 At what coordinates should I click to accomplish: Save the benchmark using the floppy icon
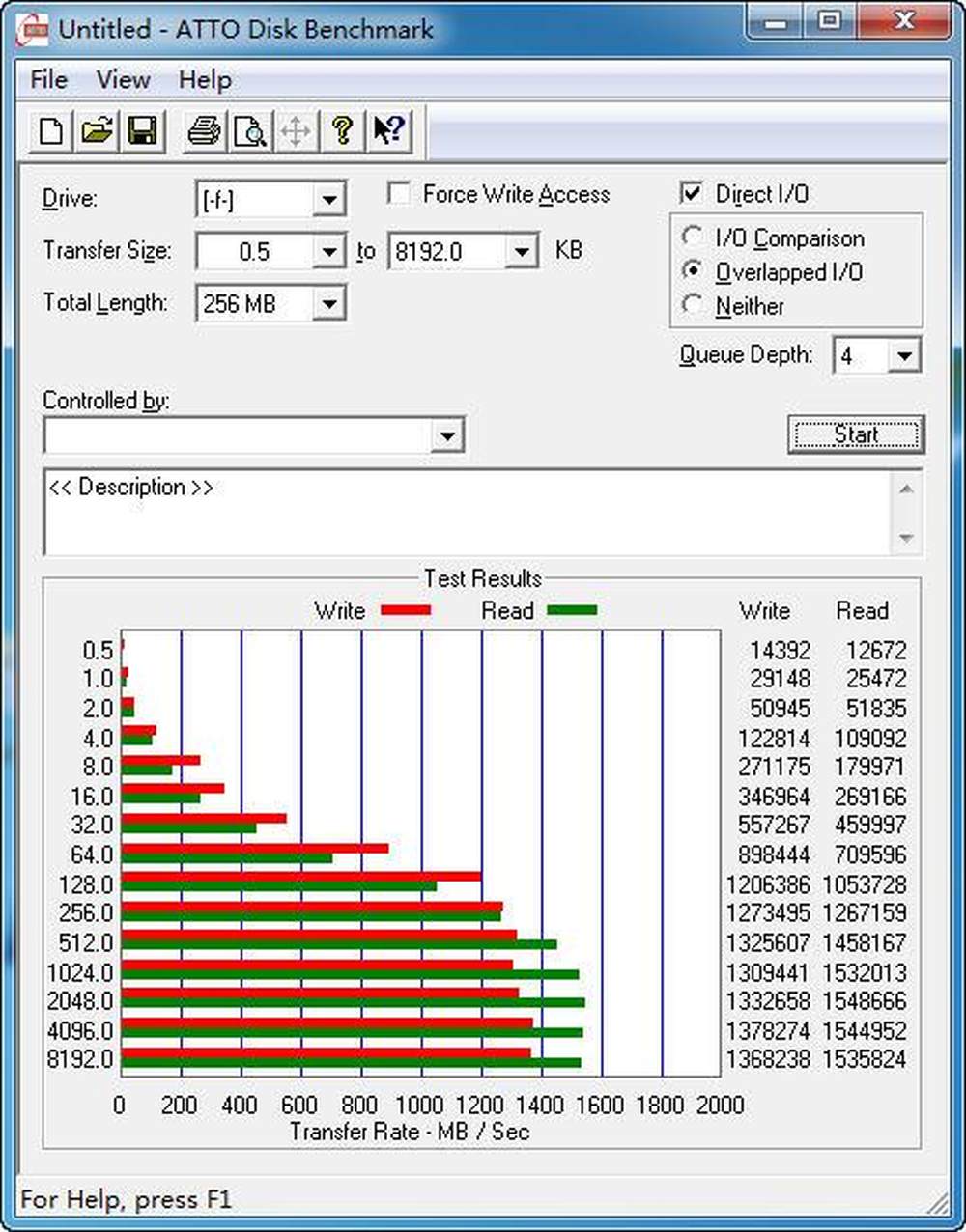(x=142, y=130)
